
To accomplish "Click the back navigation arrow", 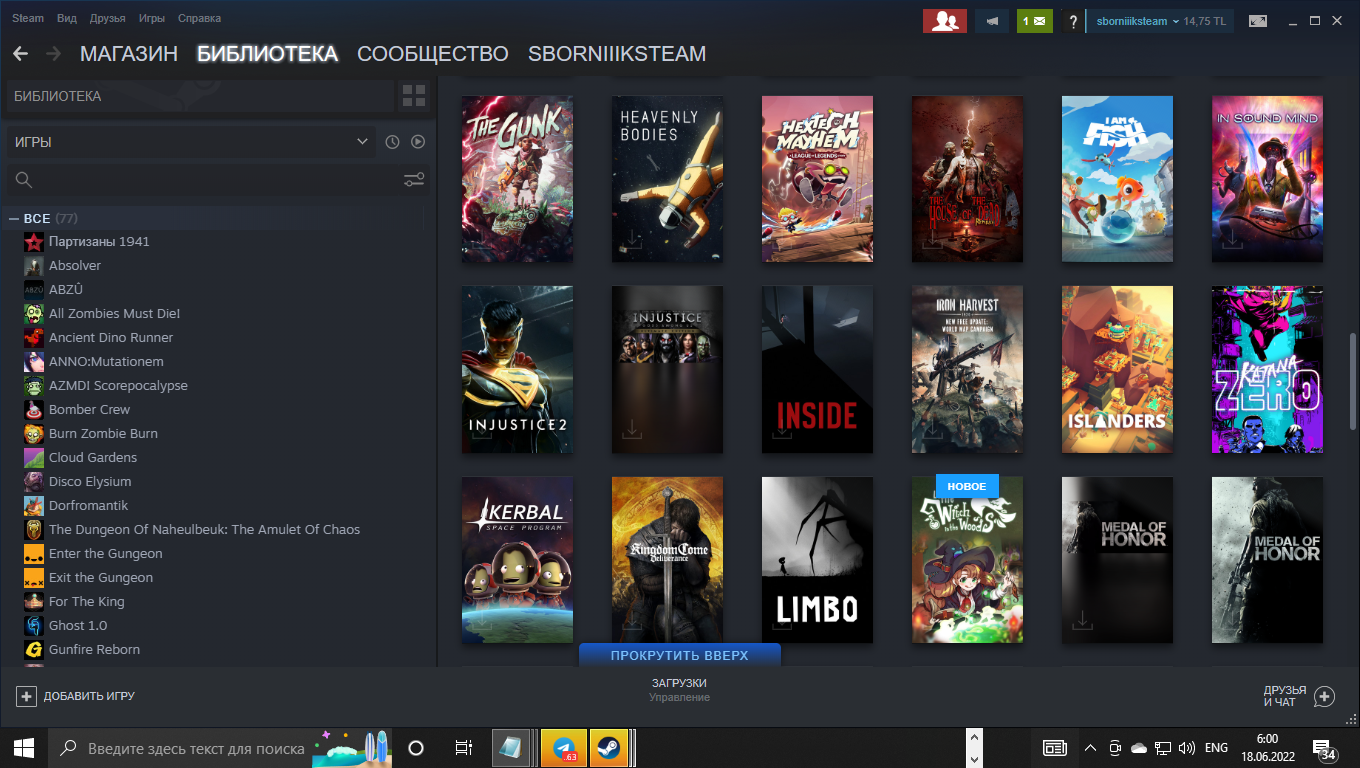I will coord(20,54).
